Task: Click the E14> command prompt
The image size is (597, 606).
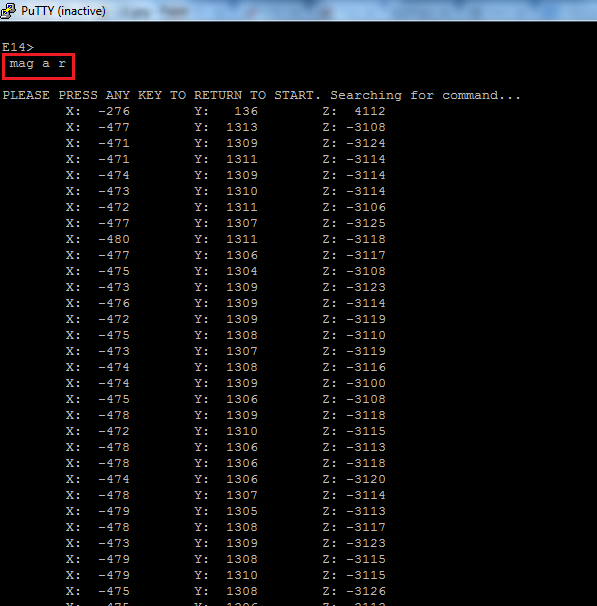Action: pyautogui.click(x=18, y=47)
